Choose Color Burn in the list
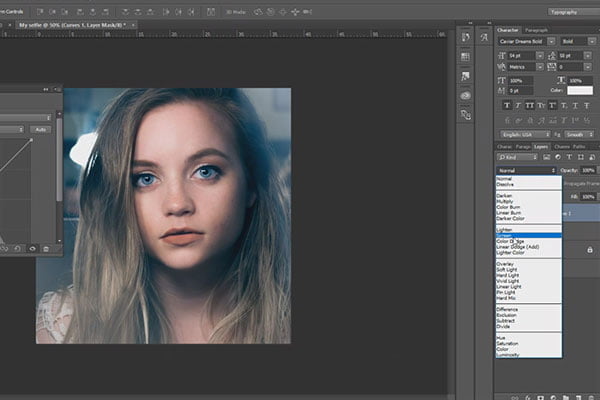Image resolution: width=600 pixels, height=400 pixels. [x=528, y=207]
